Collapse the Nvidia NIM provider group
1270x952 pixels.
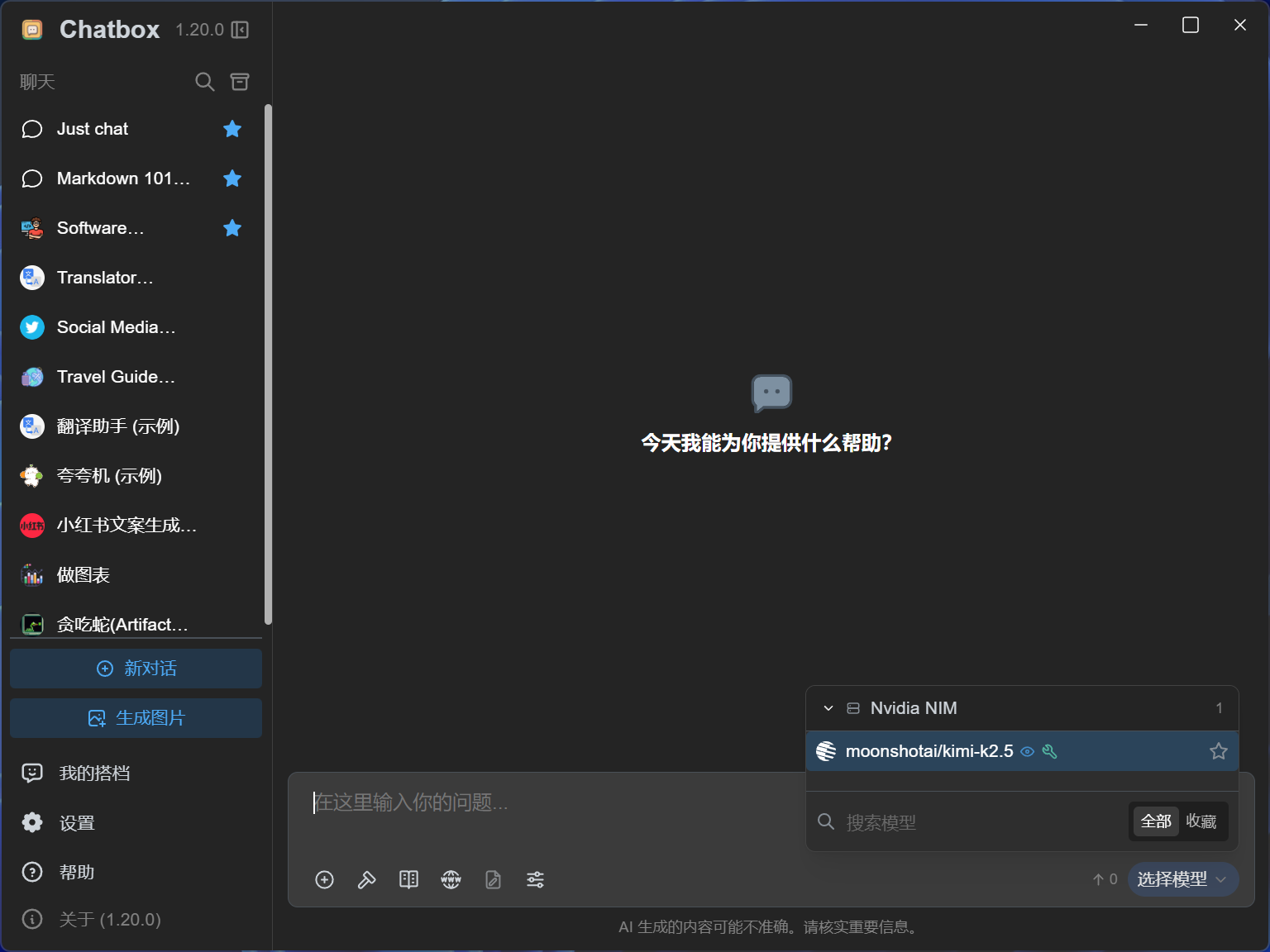click(827, 707)
